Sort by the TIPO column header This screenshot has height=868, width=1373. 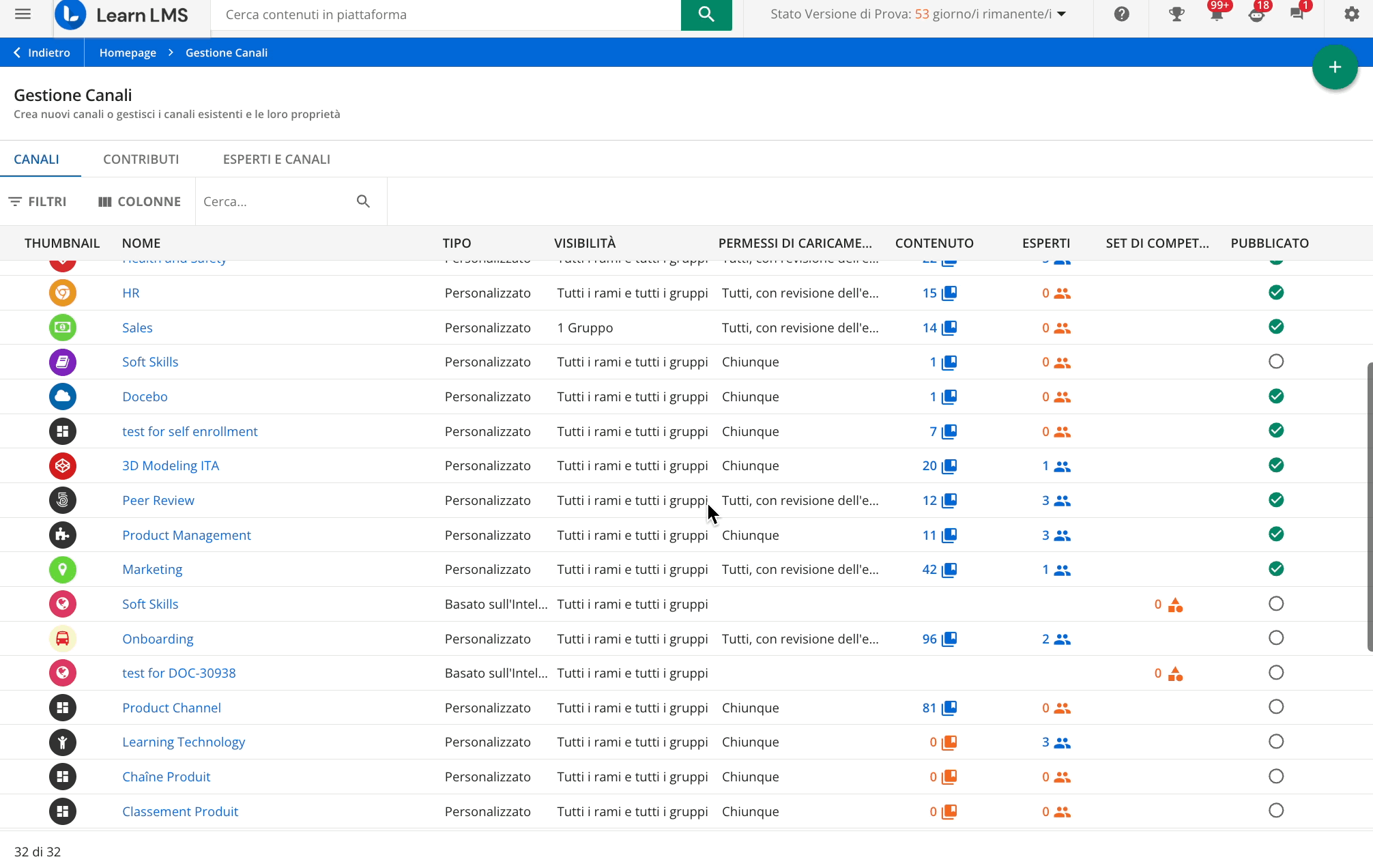click(x=457, y=243)
